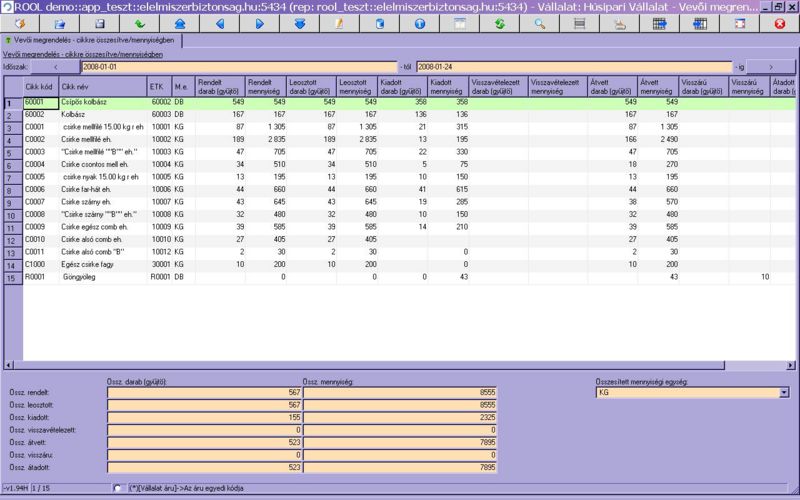Viewport: 800px width, 500px height.
Task: Go to next record with right arrow
Action: (259, 23)
